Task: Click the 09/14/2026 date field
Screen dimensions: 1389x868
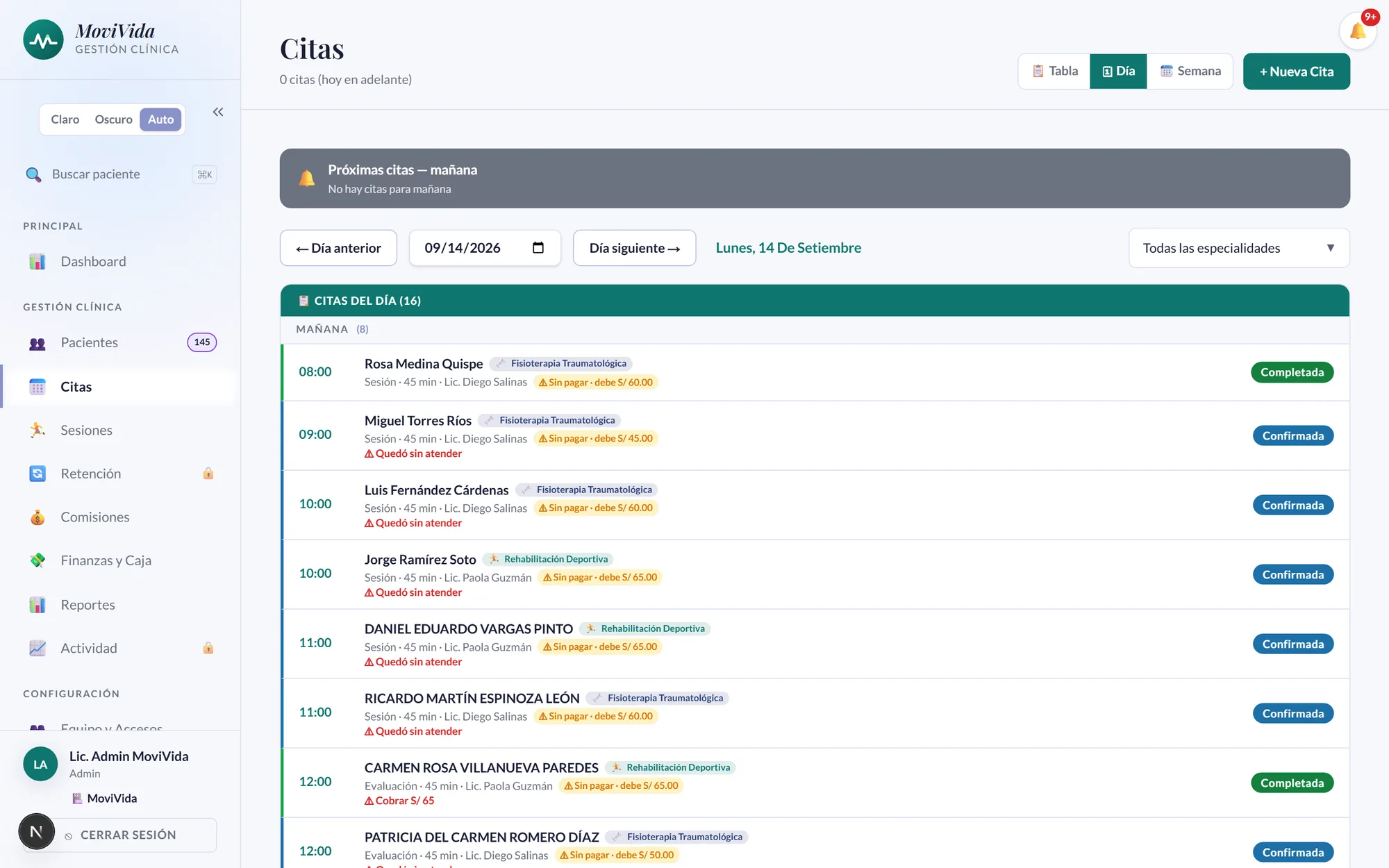Action: click(485, 248)
